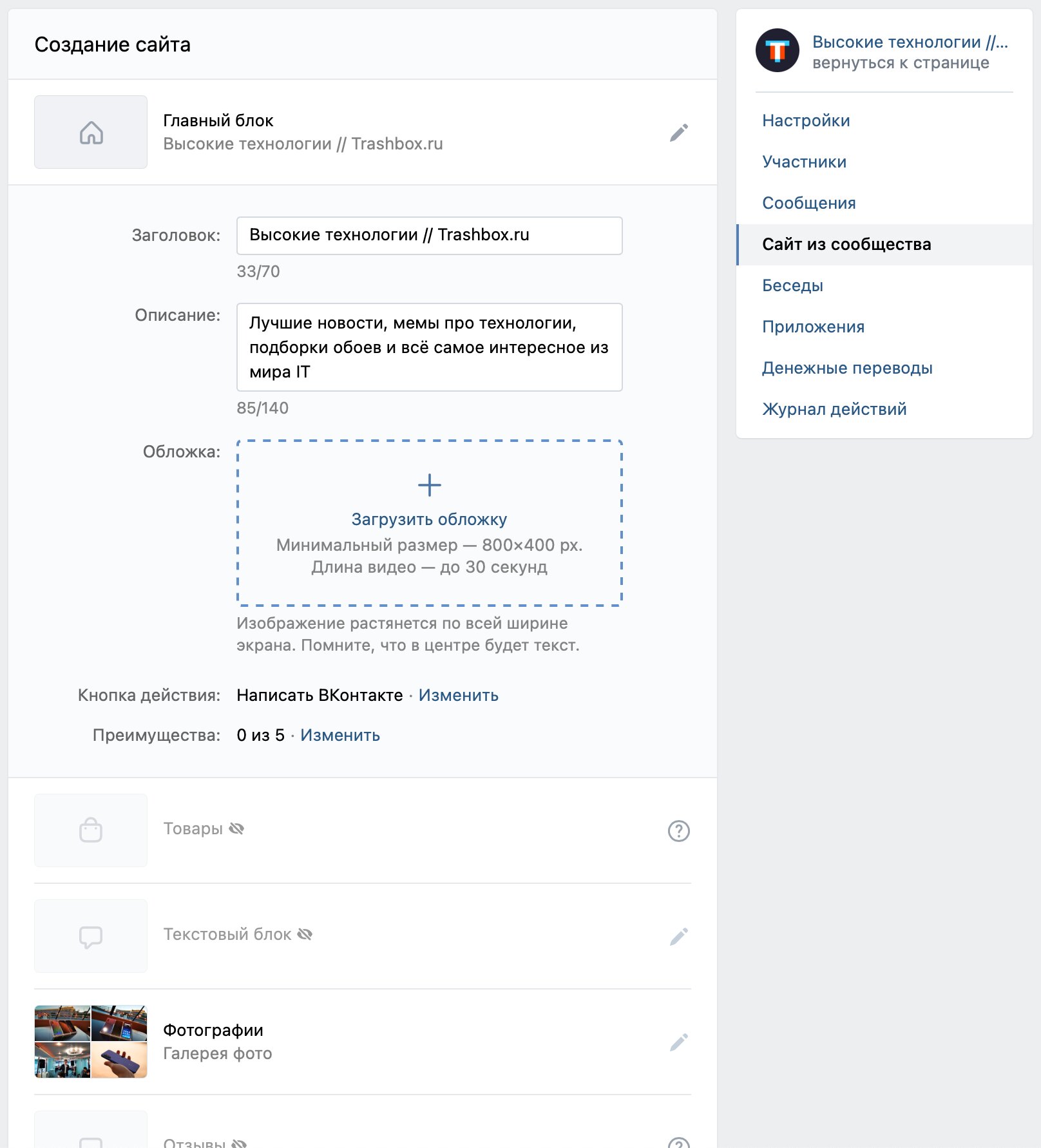Click the help icon next to Товары
Screen dimensions: 1041x1148
tap(679, 831)
